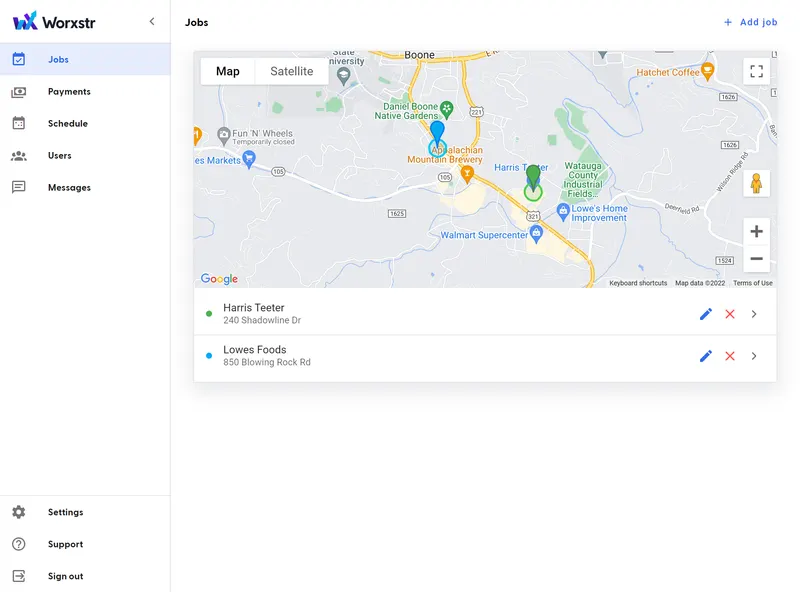Expand the Lowes Foods job details

754,356
